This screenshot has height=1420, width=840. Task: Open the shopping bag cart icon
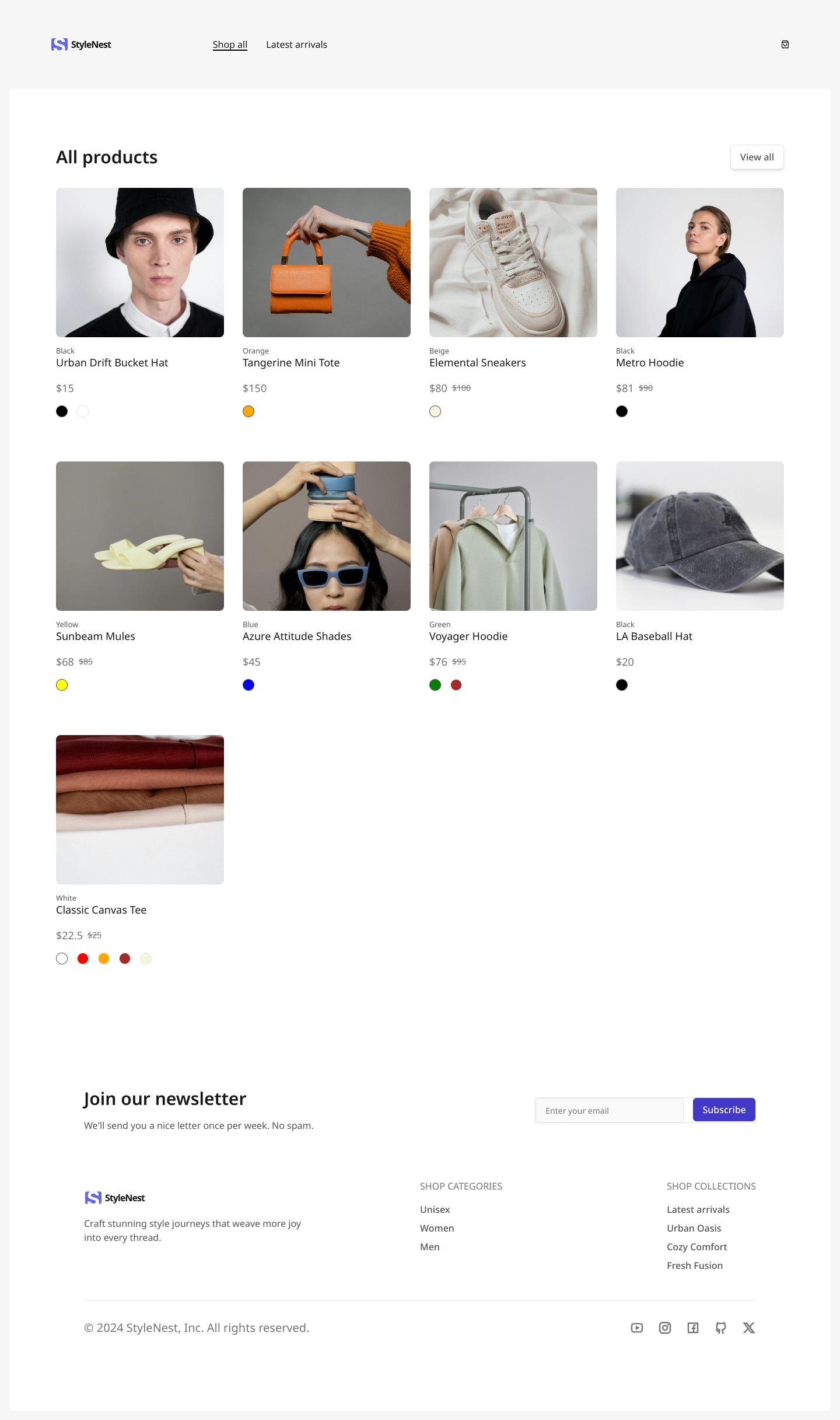[785, 44]
